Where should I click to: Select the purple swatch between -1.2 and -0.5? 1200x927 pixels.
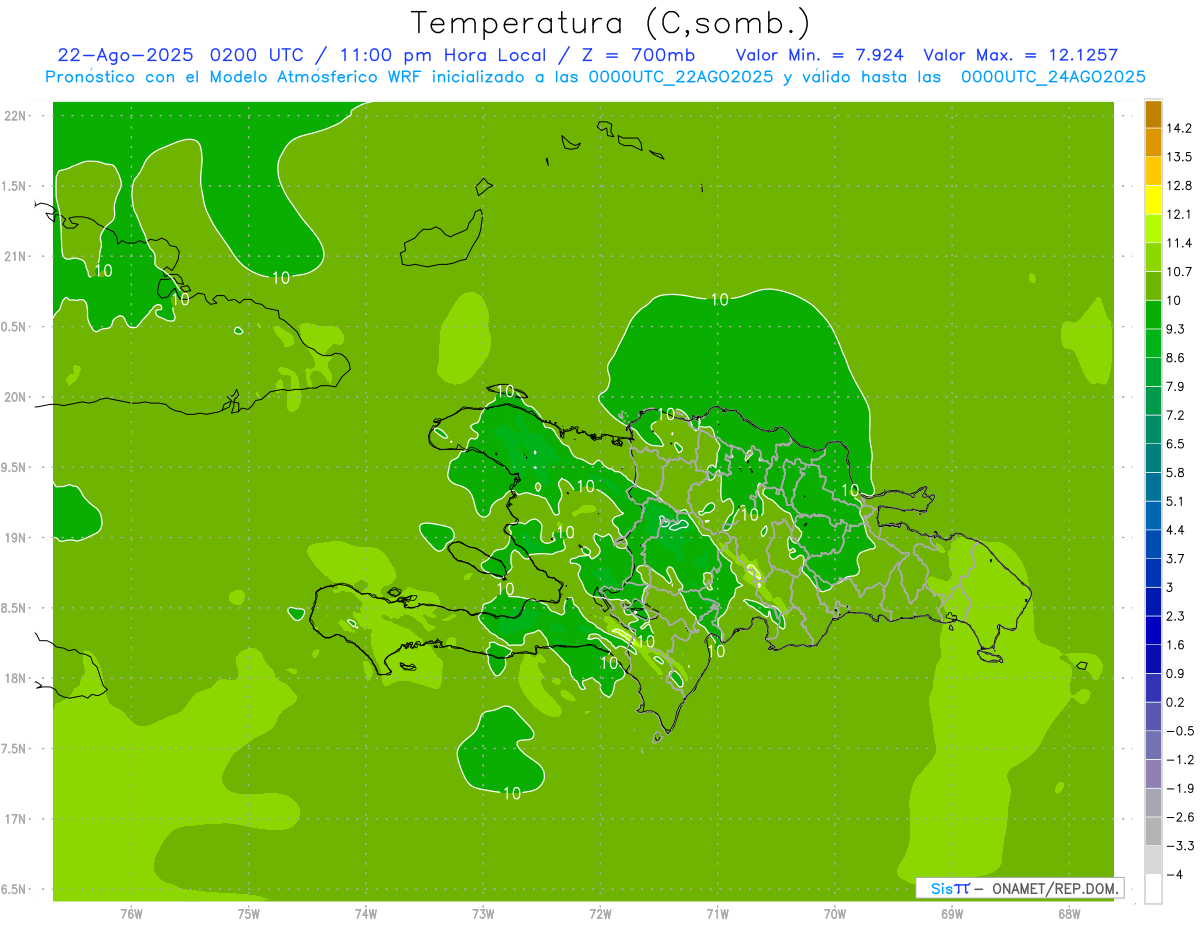tap(1153, 746)
